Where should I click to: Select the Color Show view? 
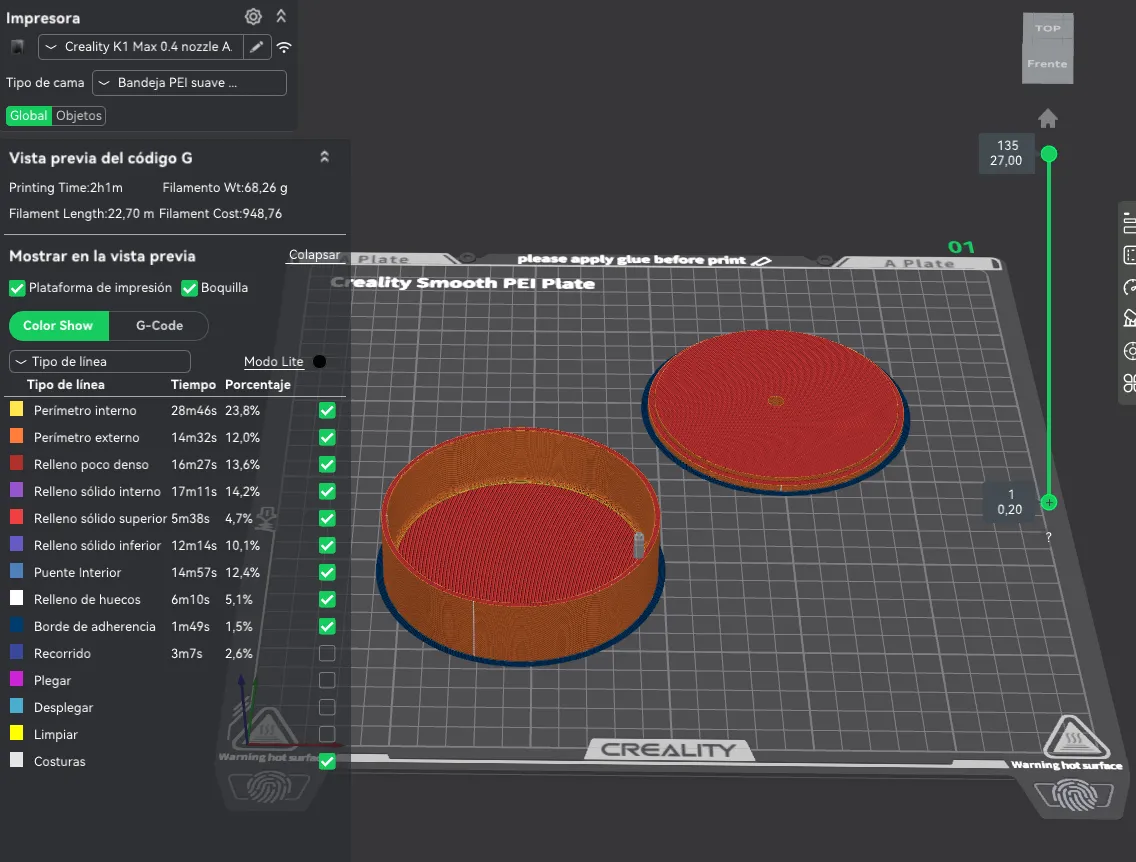pos(59,325)
